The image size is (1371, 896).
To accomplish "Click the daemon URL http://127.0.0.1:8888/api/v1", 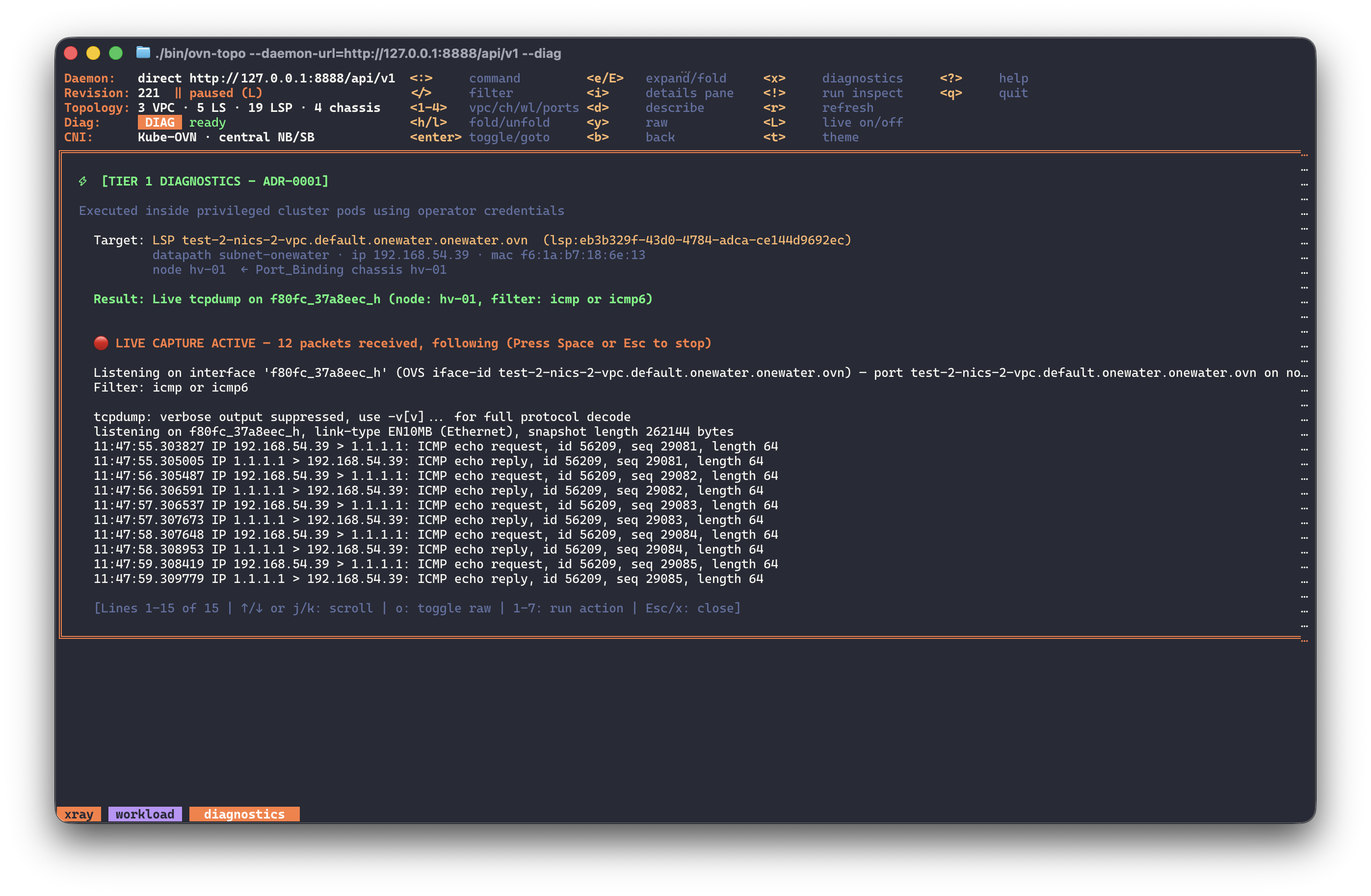I will tap(292, 79).
